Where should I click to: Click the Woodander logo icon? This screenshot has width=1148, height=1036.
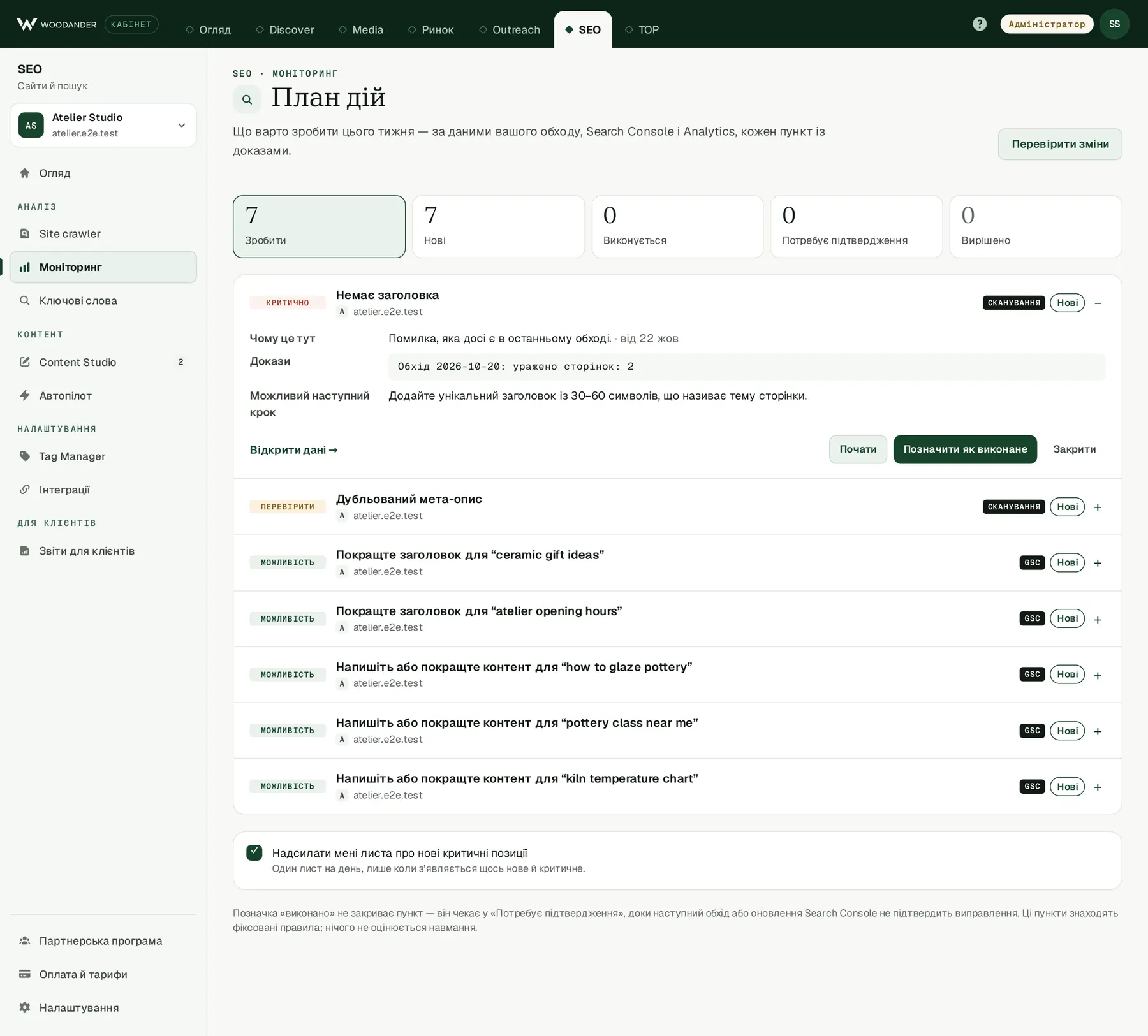coord(26,24)
